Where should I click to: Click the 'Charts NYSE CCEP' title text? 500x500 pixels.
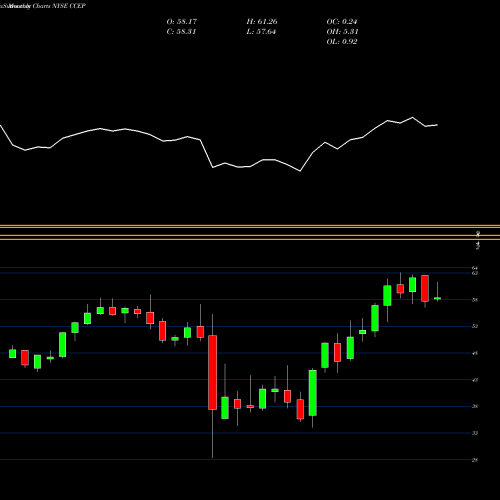pos(59,6)
